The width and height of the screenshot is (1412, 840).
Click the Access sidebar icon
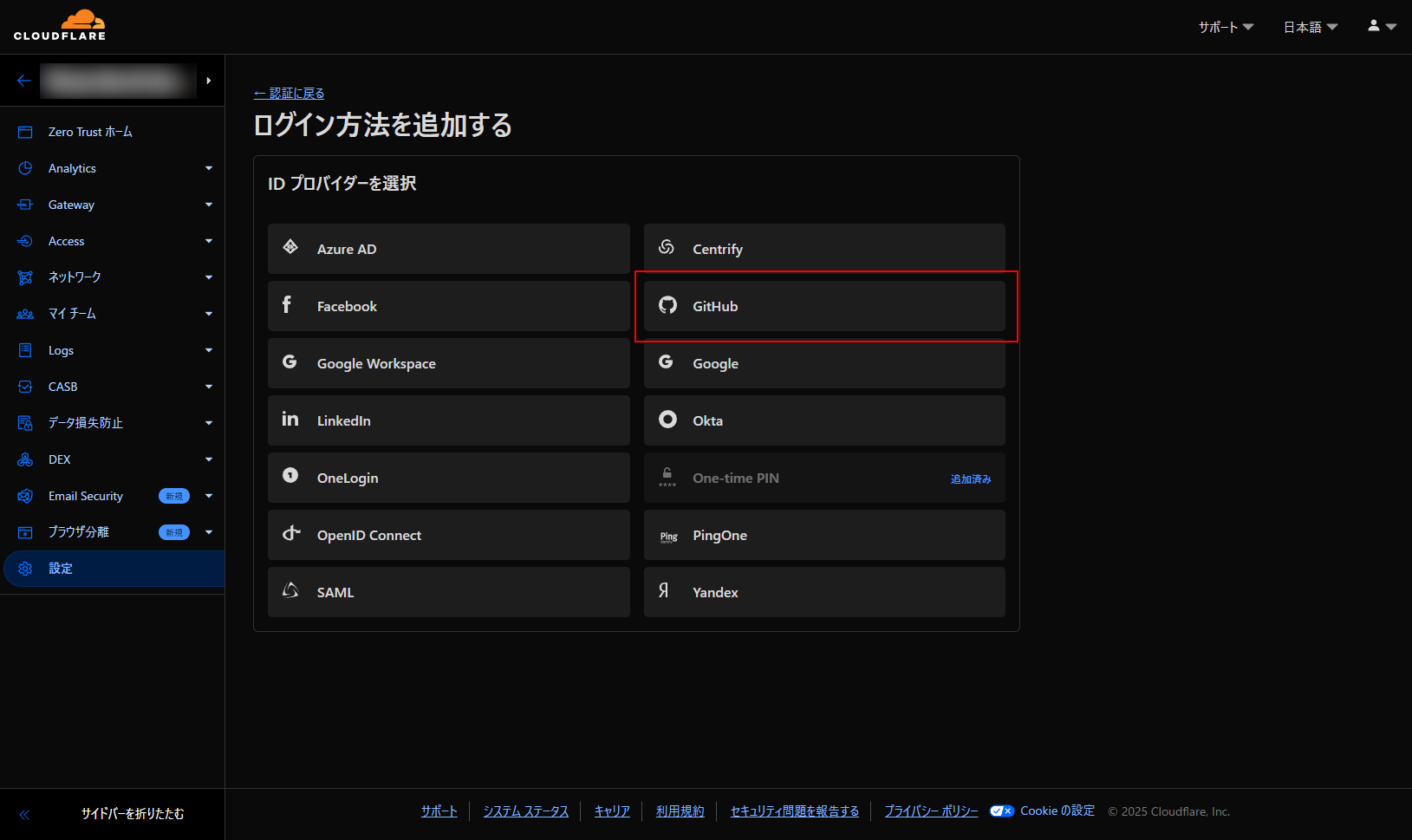pyautogui.click(x=25, y=241)
